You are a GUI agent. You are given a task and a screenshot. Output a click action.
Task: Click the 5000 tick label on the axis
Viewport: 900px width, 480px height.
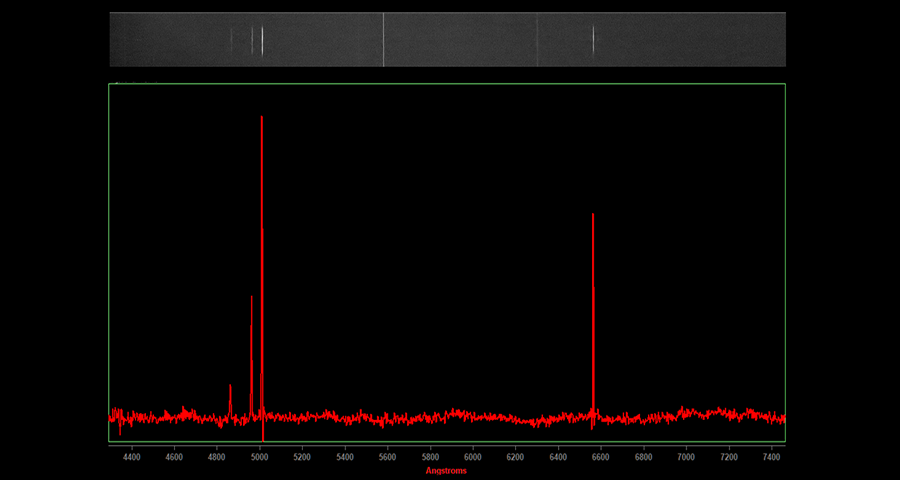[x=259, y=457]
